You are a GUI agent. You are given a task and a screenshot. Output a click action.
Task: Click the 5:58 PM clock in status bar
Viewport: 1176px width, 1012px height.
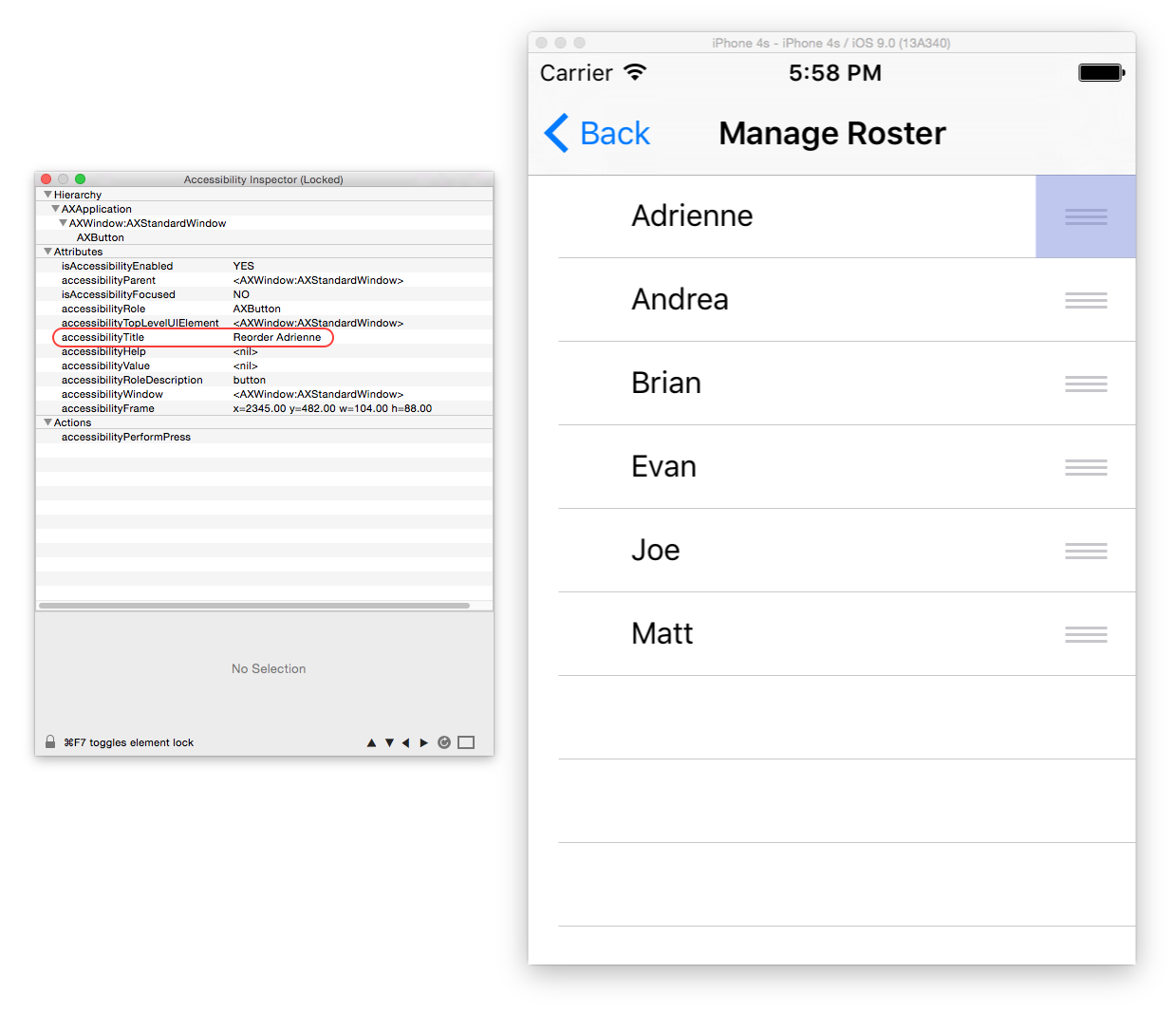tap(835, 73)
